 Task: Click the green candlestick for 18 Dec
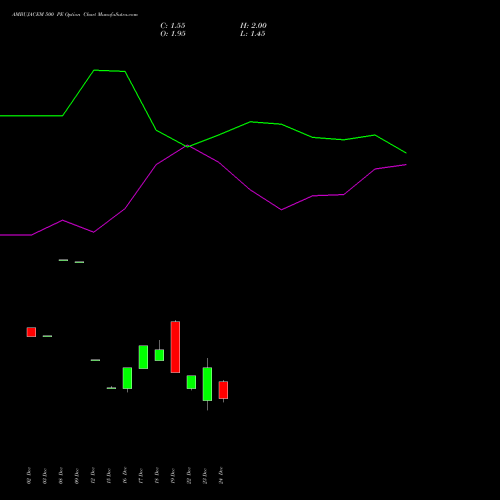pyautogui.click(x=159, y=355)
